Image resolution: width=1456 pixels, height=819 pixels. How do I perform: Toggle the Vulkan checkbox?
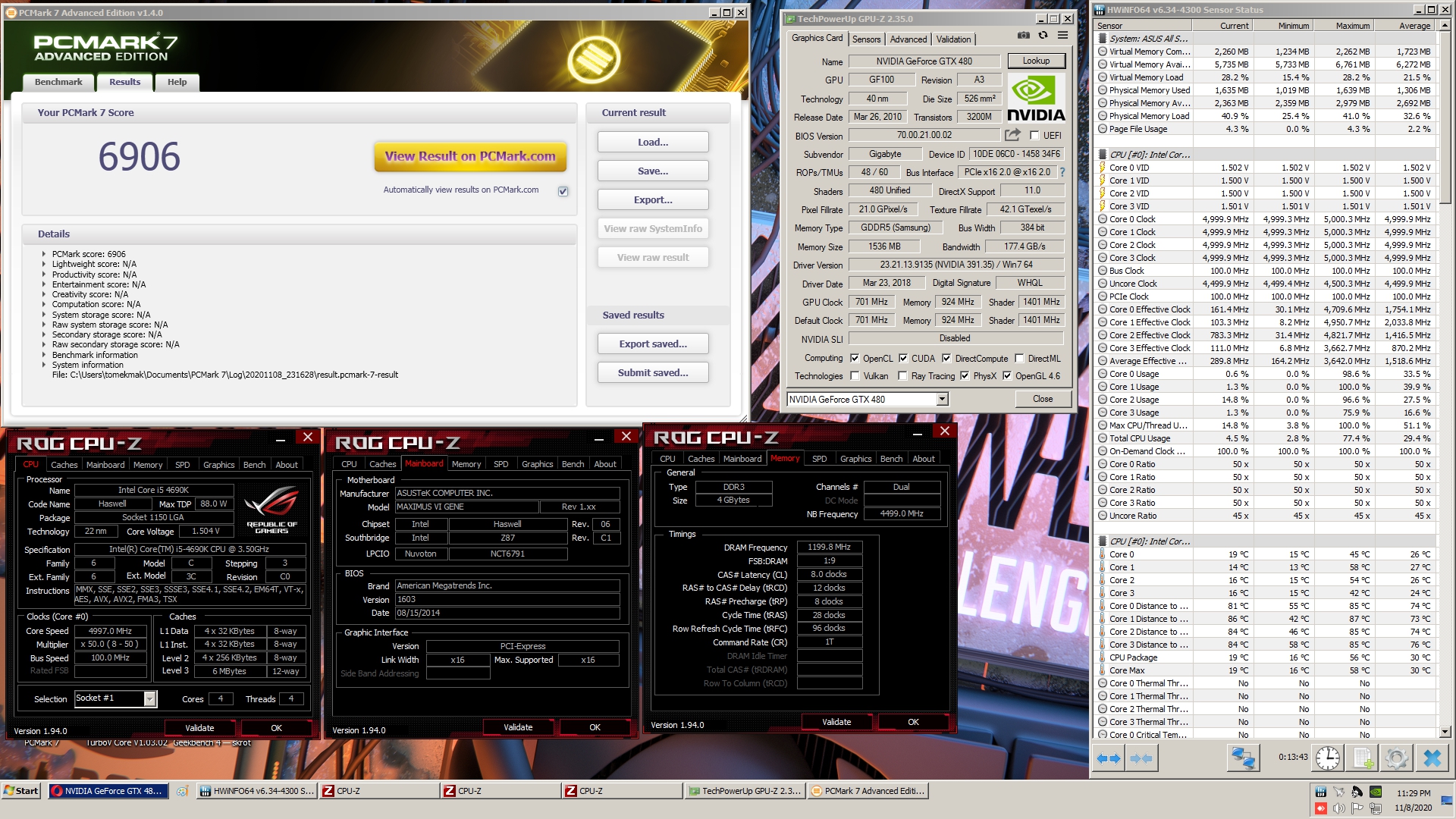coord(855,376)
